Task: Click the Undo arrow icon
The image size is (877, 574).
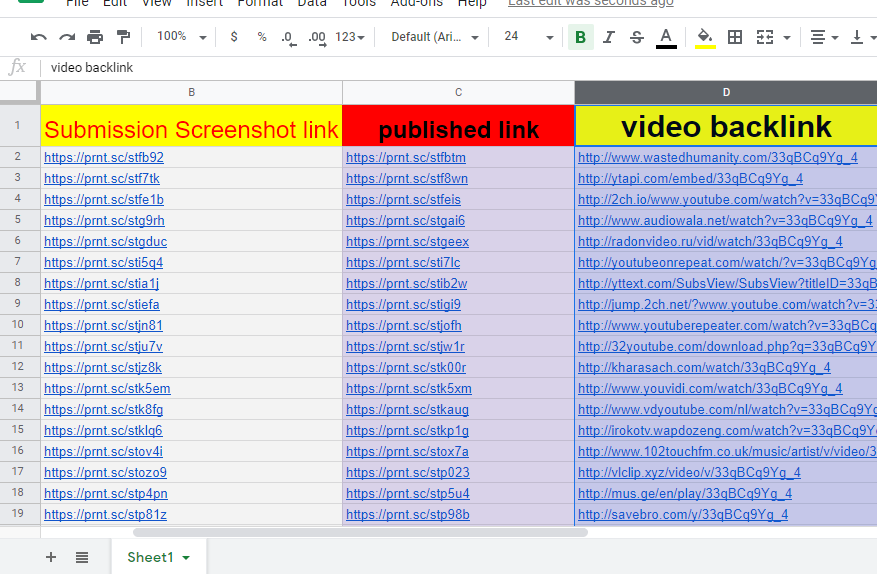Action: point(39,37)
